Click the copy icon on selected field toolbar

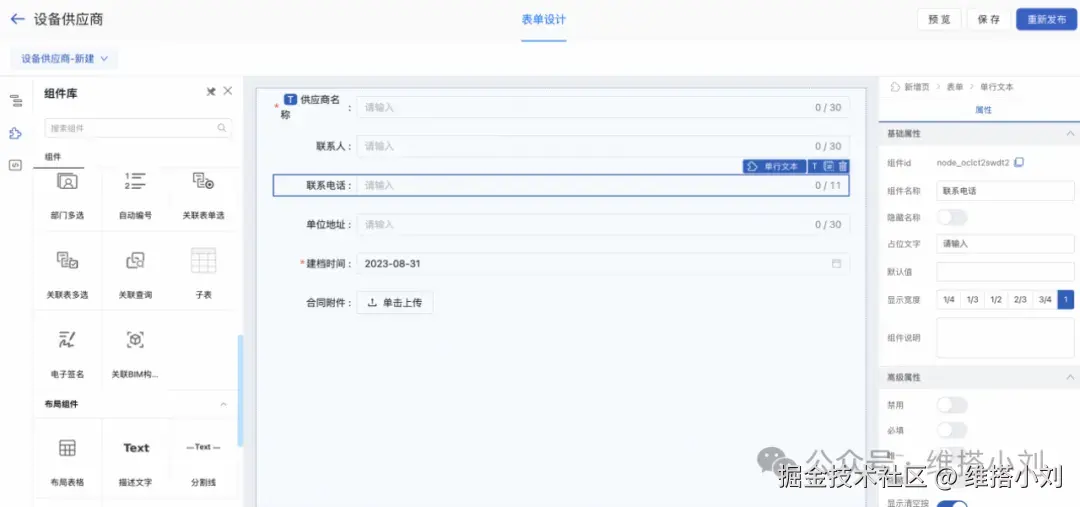pos(829,167)
